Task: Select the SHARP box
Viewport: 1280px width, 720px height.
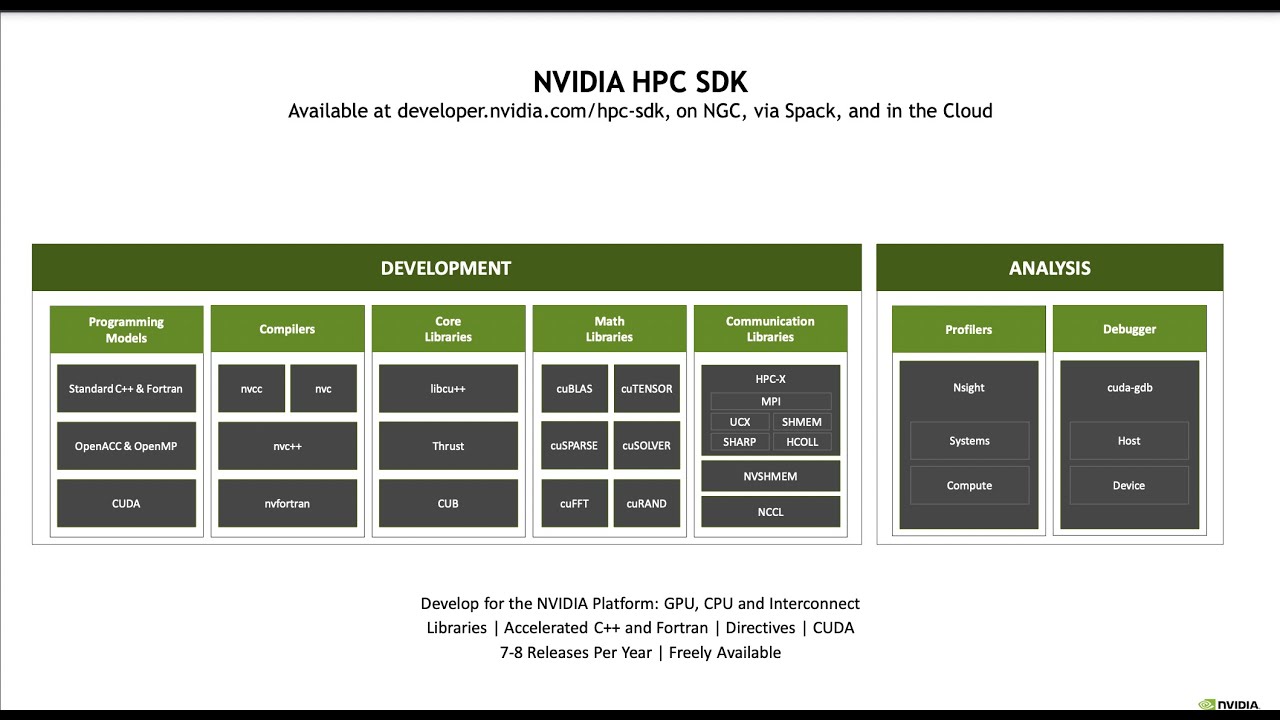Action: [740, 442]
